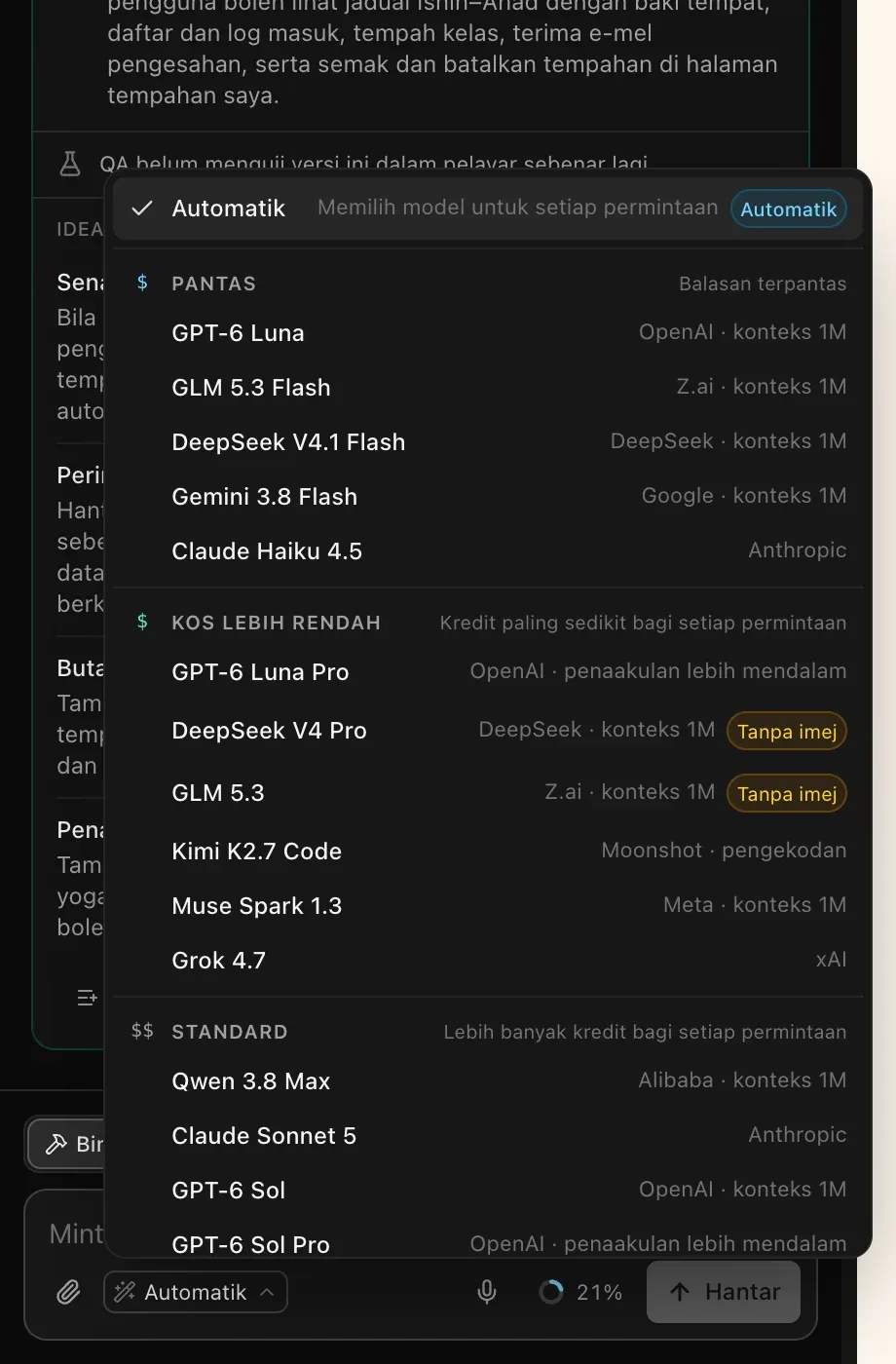
Task: Choose the GLM 5.3 model row
Action: pyautogui.click(x=488, y=793)
